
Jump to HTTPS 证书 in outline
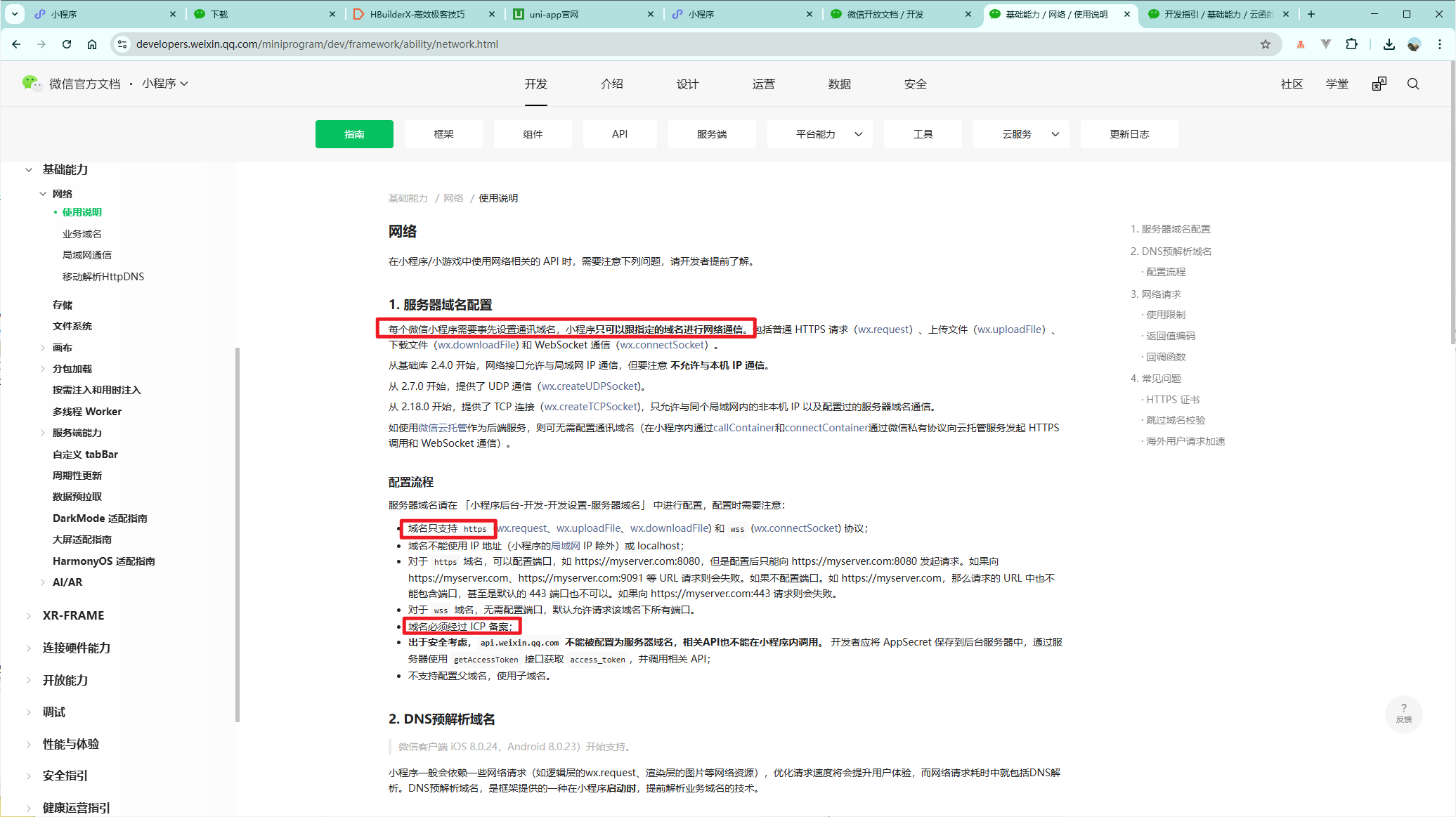tap(1173, 400)
